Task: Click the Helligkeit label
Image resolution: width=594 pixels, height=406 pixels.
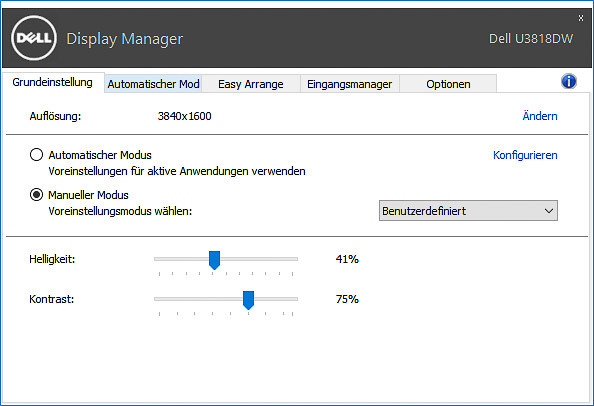Action: [52, 259]
